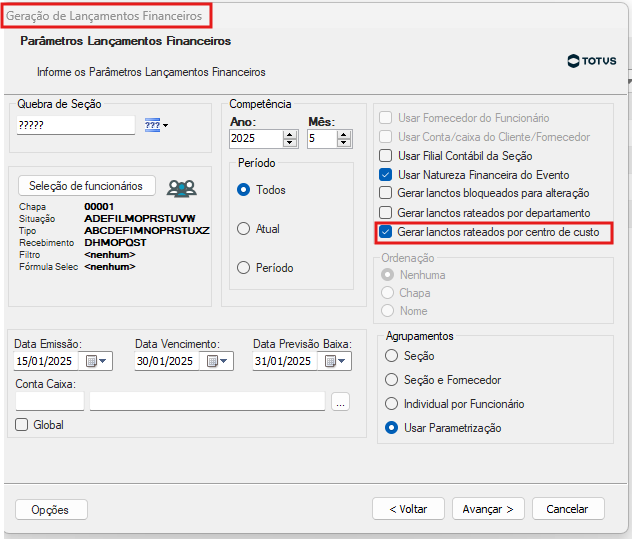The image size is (632, 539).
Task: Check the Global checkbox
Action: click(23, 425)
